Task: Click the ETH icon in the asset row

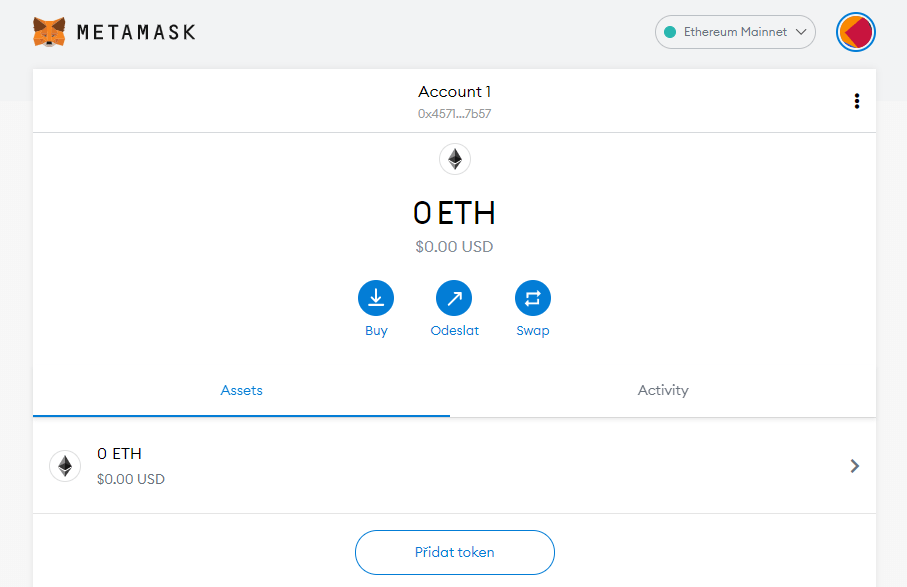Action: point(65,466)
